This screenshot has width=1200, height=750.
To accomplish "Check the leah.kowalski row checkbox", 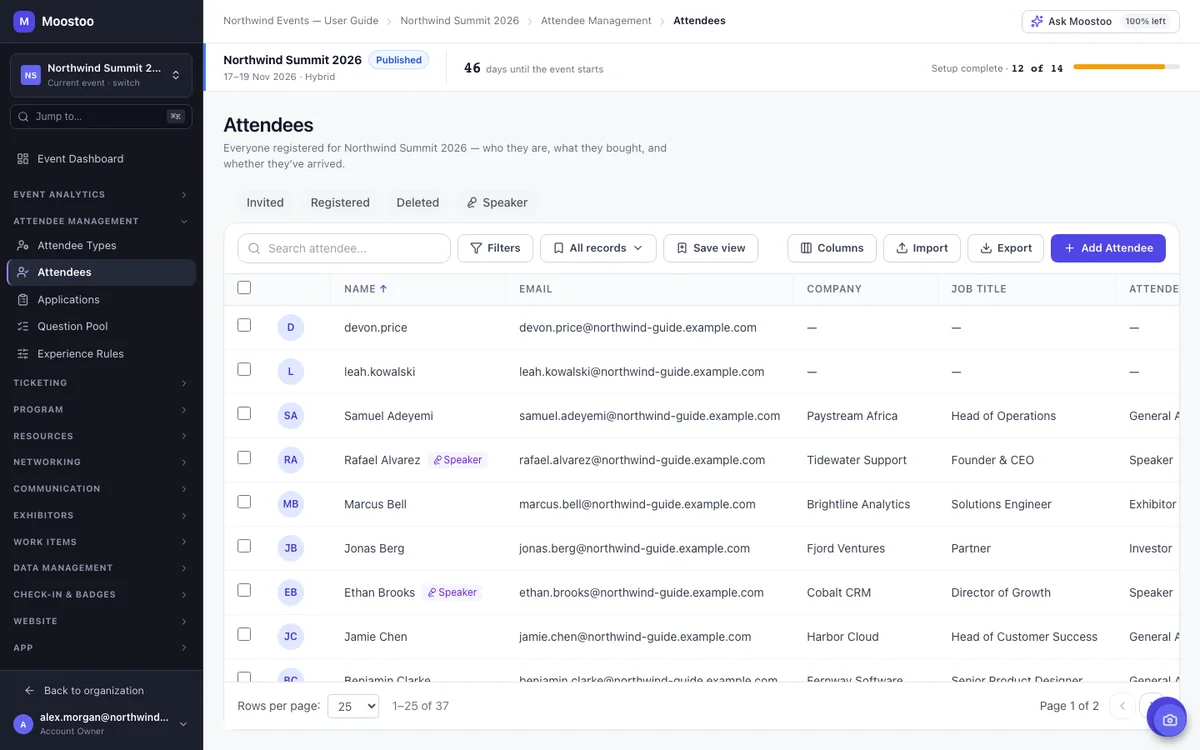I will [x=244, y=369].
